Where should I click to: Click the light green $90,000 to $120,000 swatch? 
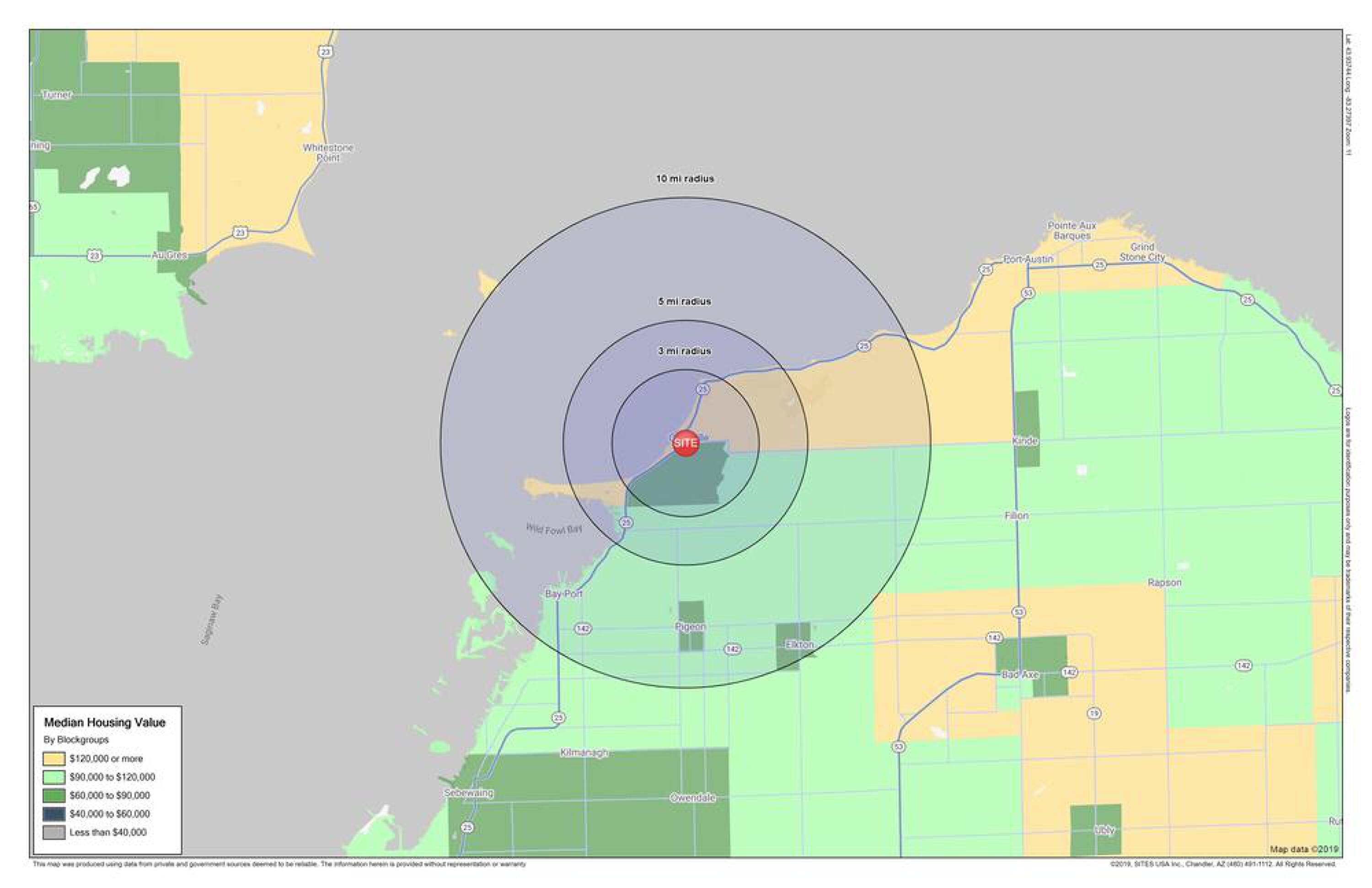[x=54, y=777]
